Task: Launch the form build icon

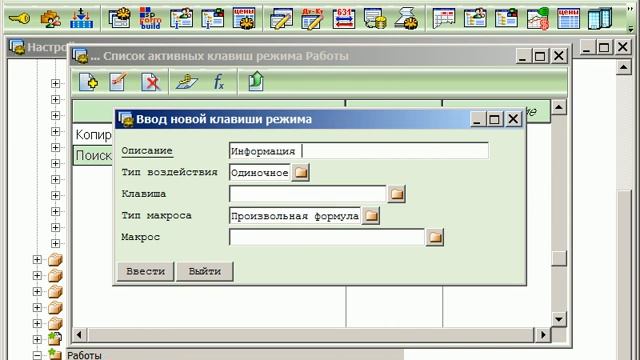Action: pyautogui.click(x=150, y=18)
